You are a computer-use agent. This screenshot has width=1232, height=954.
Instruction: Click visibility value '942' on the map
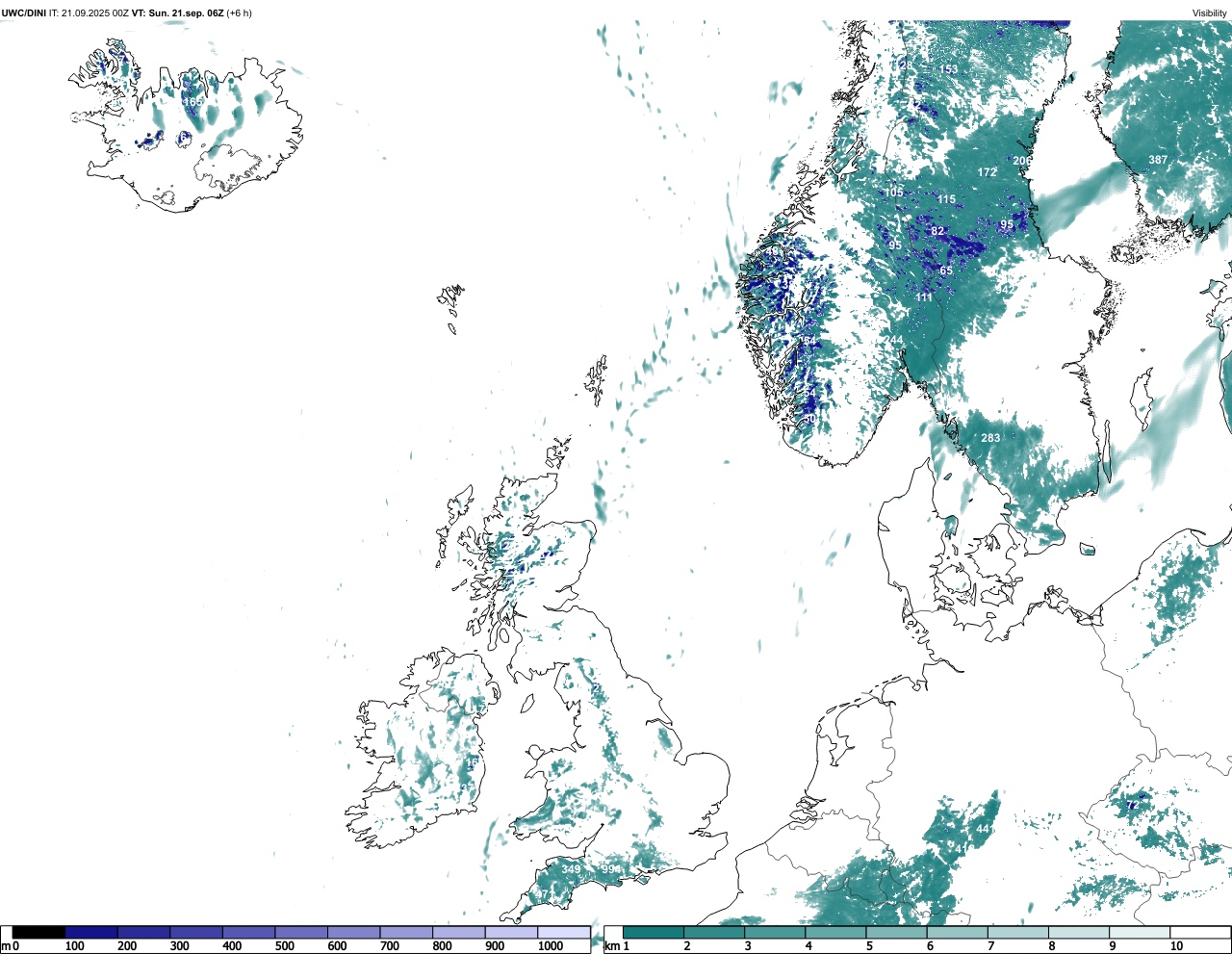1006,289
